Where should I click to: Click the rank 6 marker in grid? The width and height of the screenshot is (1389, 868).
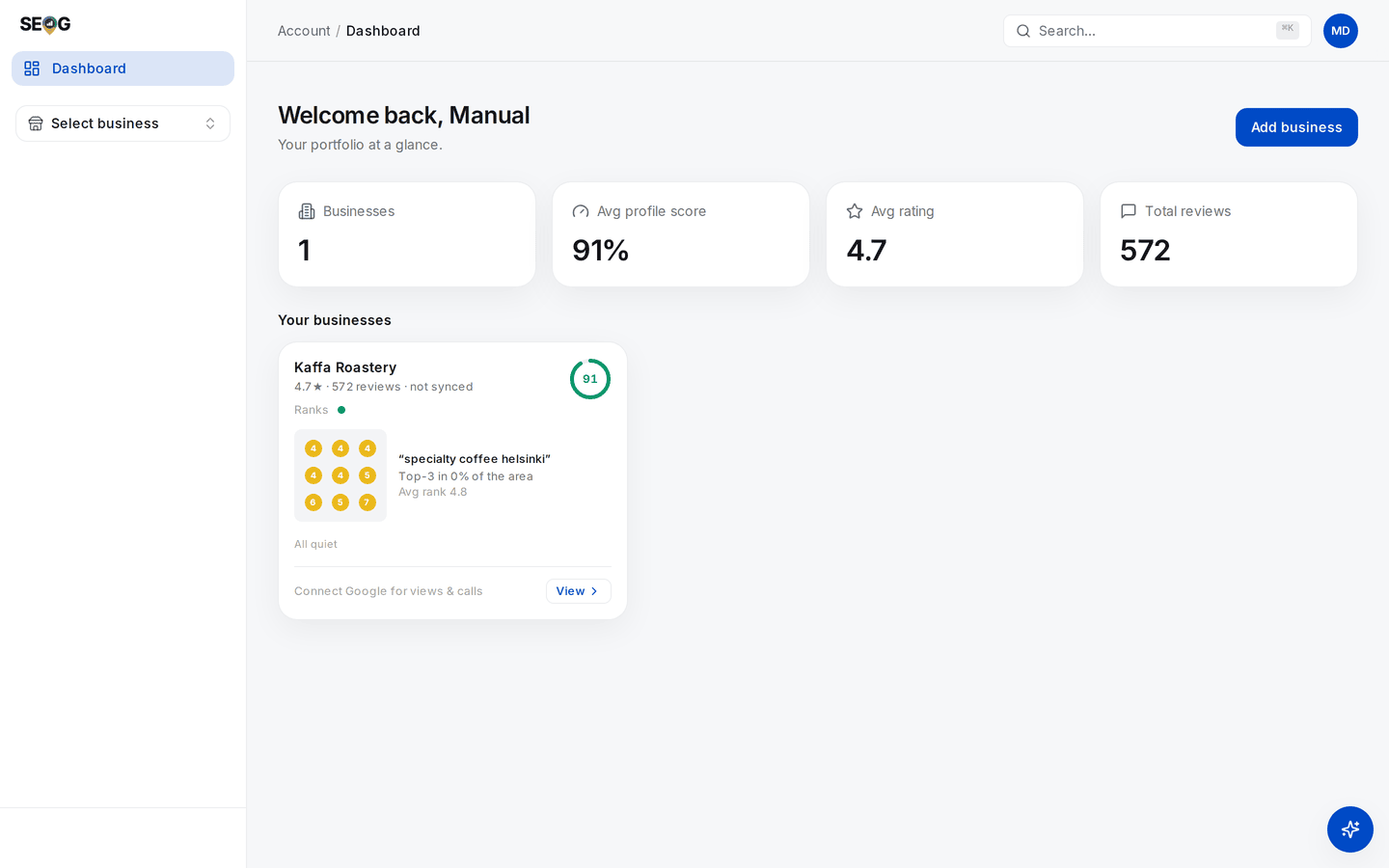click(x=313, y=502)
